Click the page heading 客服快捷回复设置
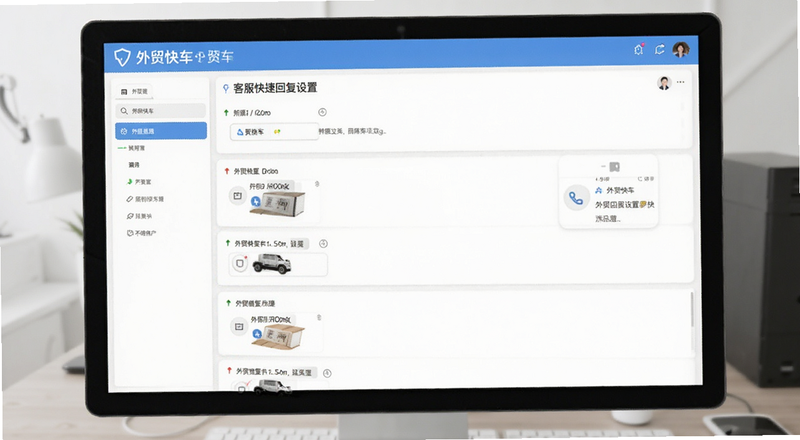This screenshot has height=440, width=800. [276, 88]
